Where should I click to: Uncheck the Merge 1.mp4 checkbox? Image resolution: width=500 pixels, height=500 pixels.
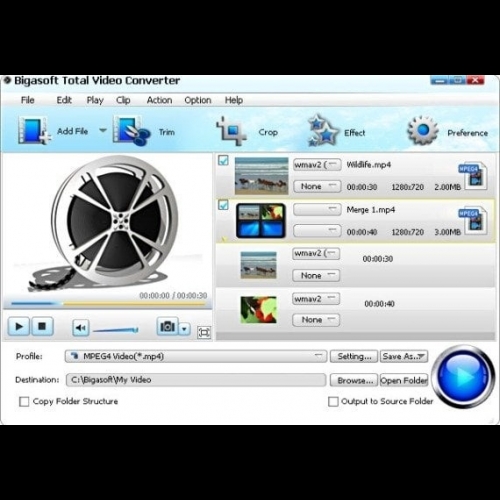(223, 205)
